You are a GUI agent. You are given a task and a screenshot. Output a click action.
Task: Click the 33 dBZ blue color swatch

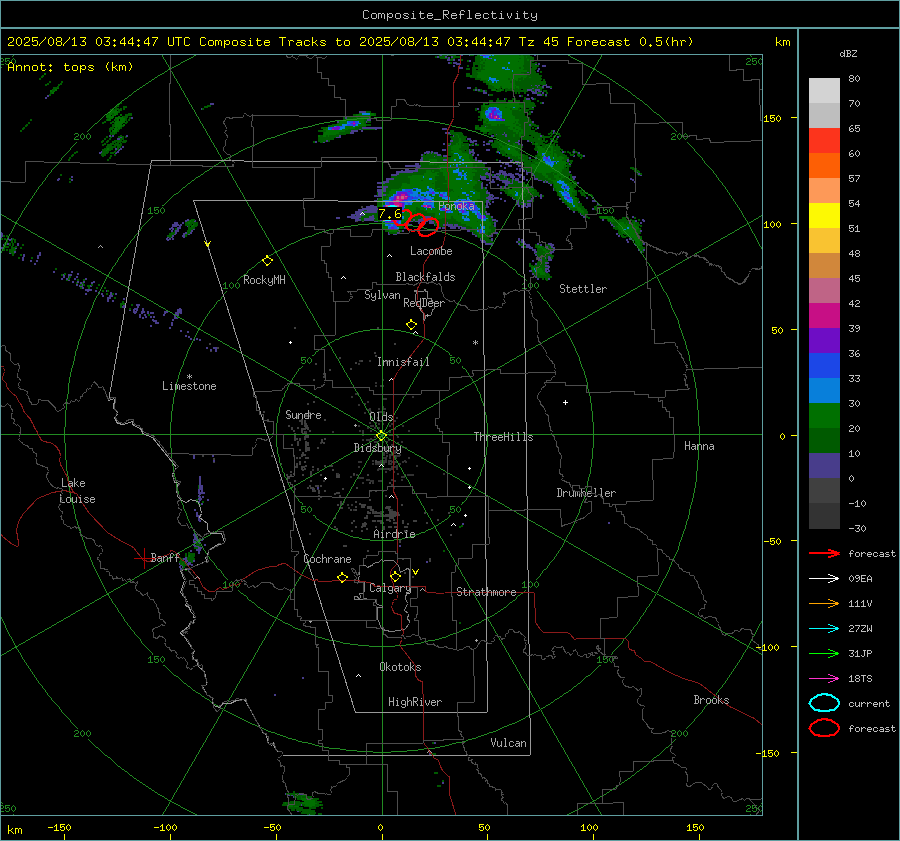[x=824, y=366]
